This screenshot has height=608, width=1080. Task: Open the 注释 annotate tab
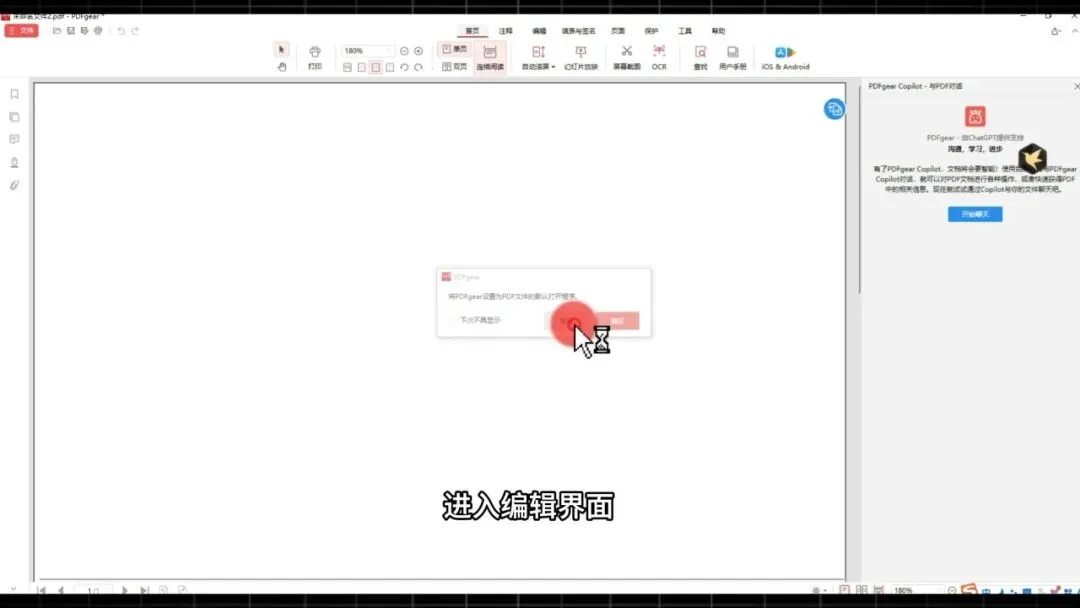coord(506,31)
